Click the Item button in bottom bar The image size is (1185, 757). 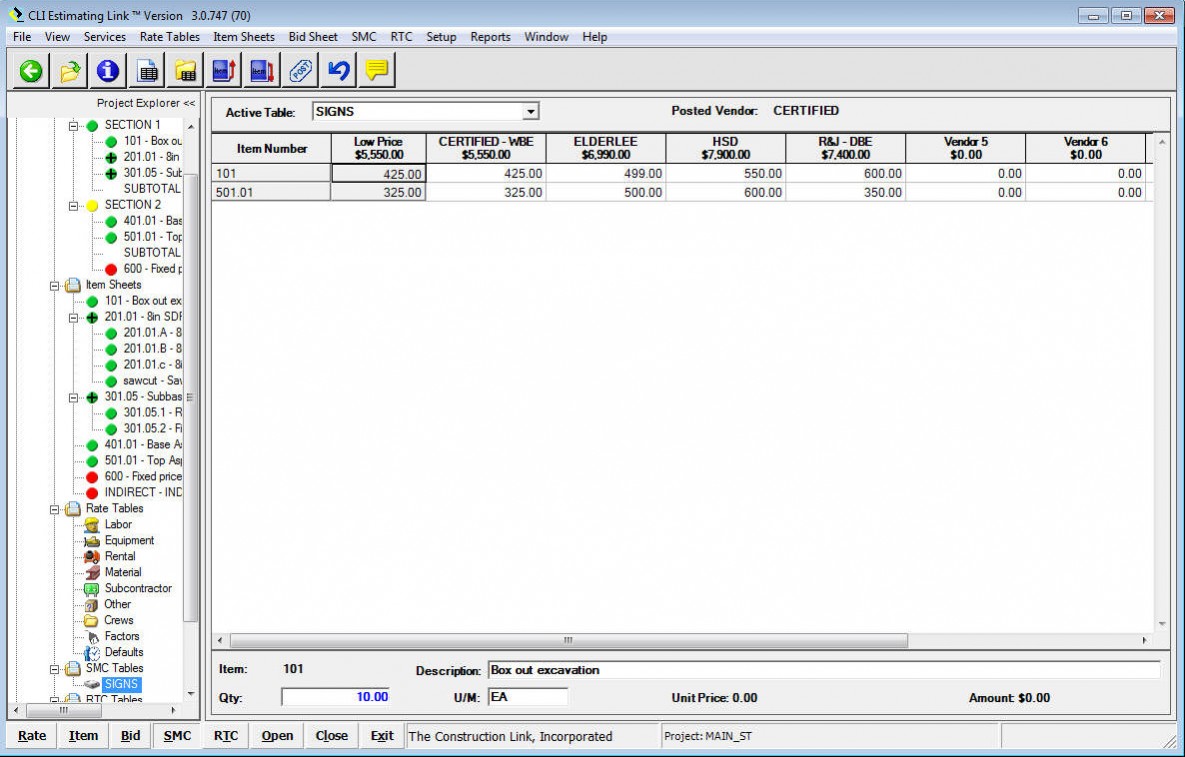coord(83,736)
